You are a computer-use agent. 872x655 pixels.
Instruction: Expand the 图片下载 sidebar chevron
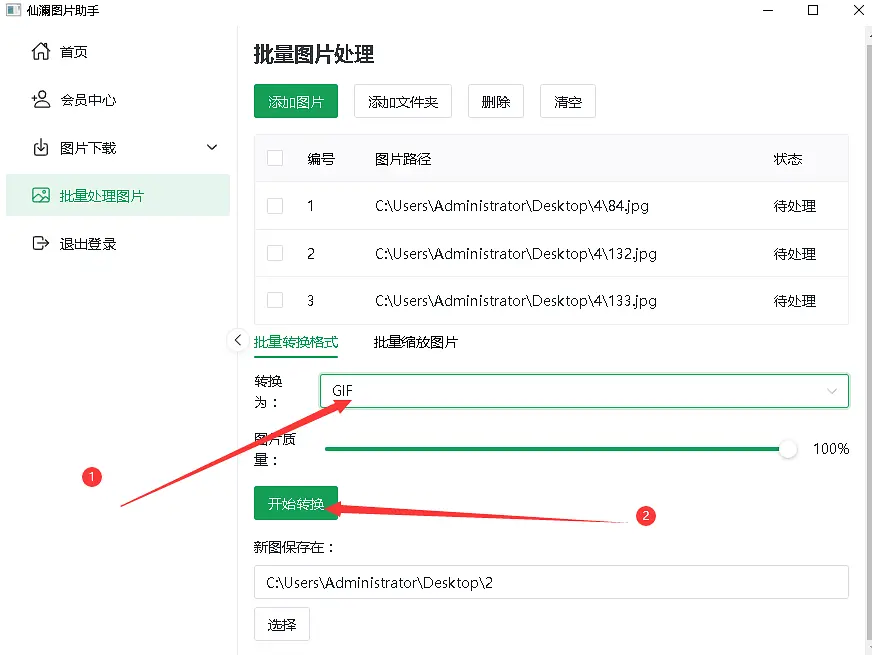pyautogui.click(x=211, y=147)
